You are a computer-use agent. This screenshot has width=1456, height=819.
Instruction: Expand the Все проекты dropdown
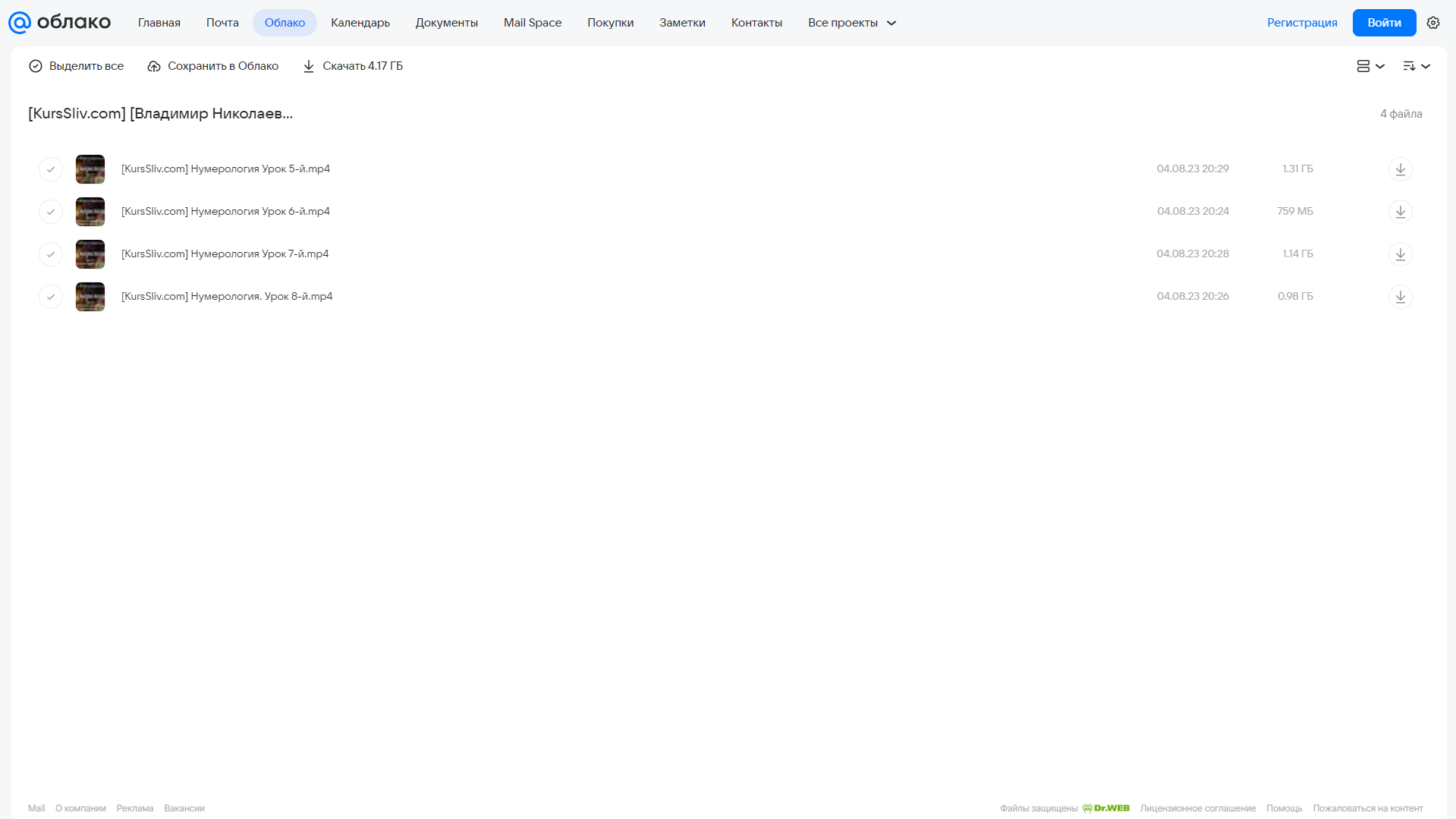point(852,23)
